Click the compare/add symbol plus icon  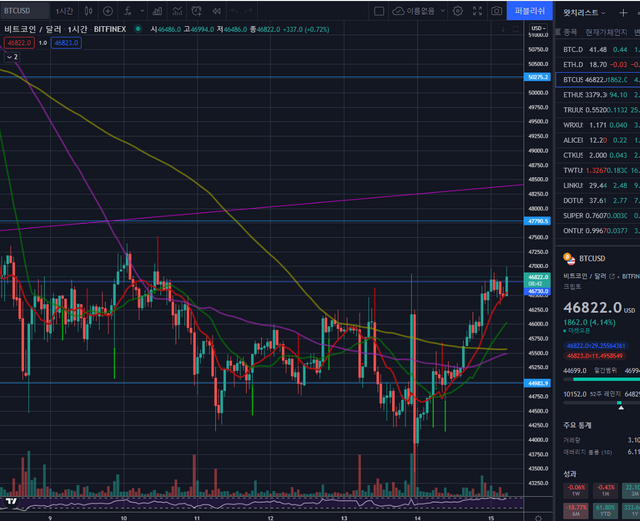[108, 11]
